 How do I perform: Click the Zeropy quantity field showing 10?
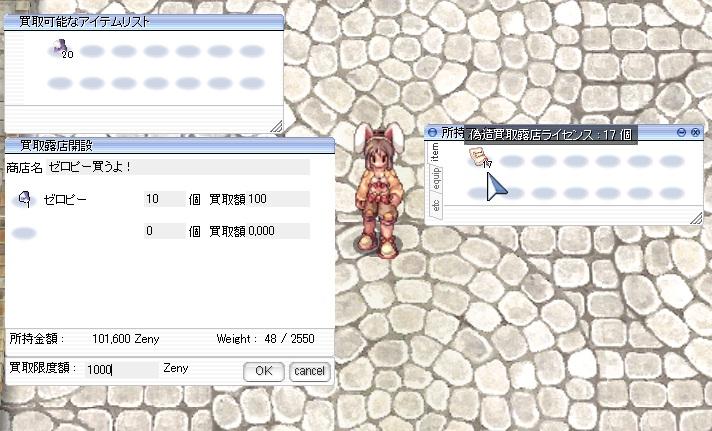pyautogui.click(x=164, y=199)
